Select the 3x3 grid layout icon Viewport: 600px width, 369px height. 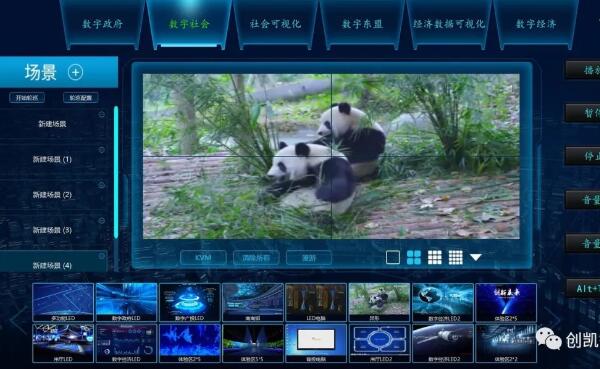click(x=435, y=257)
